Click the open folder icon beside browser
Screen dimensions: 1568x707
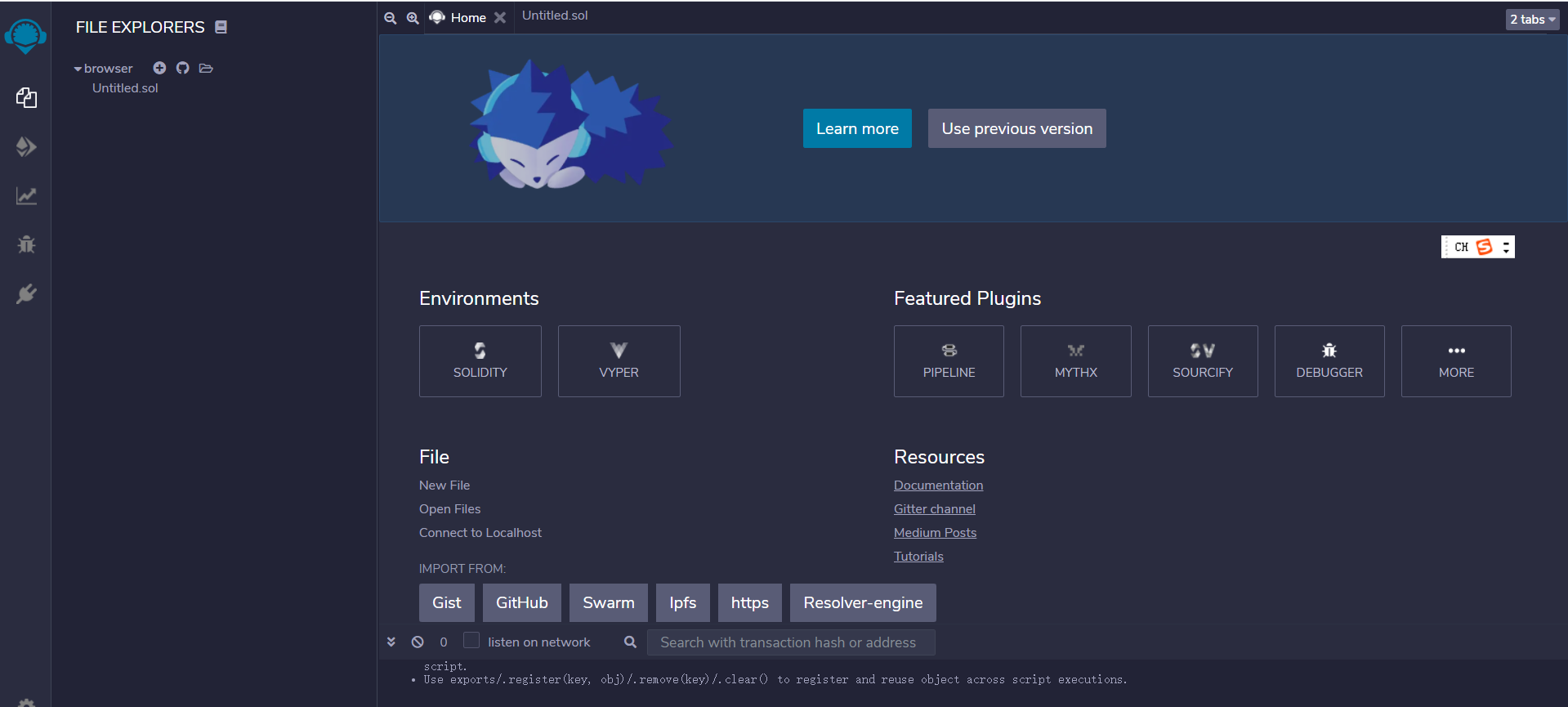click(206, 68)
